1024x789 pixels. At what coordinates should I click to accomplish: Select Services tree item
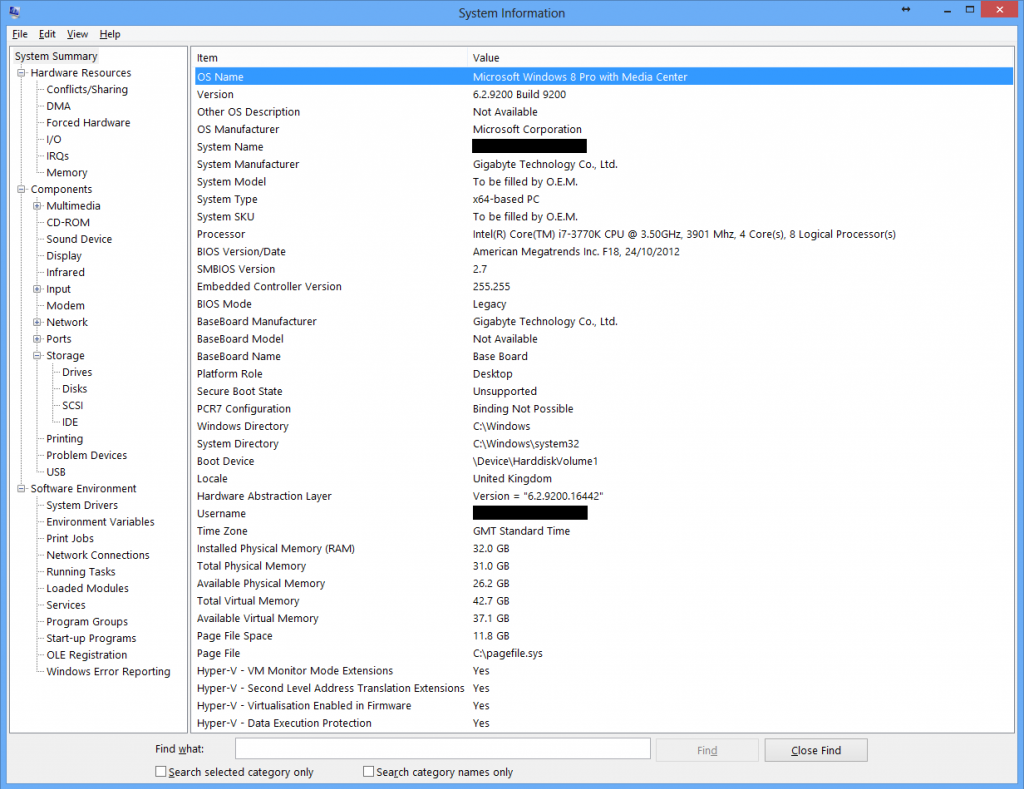66,605
